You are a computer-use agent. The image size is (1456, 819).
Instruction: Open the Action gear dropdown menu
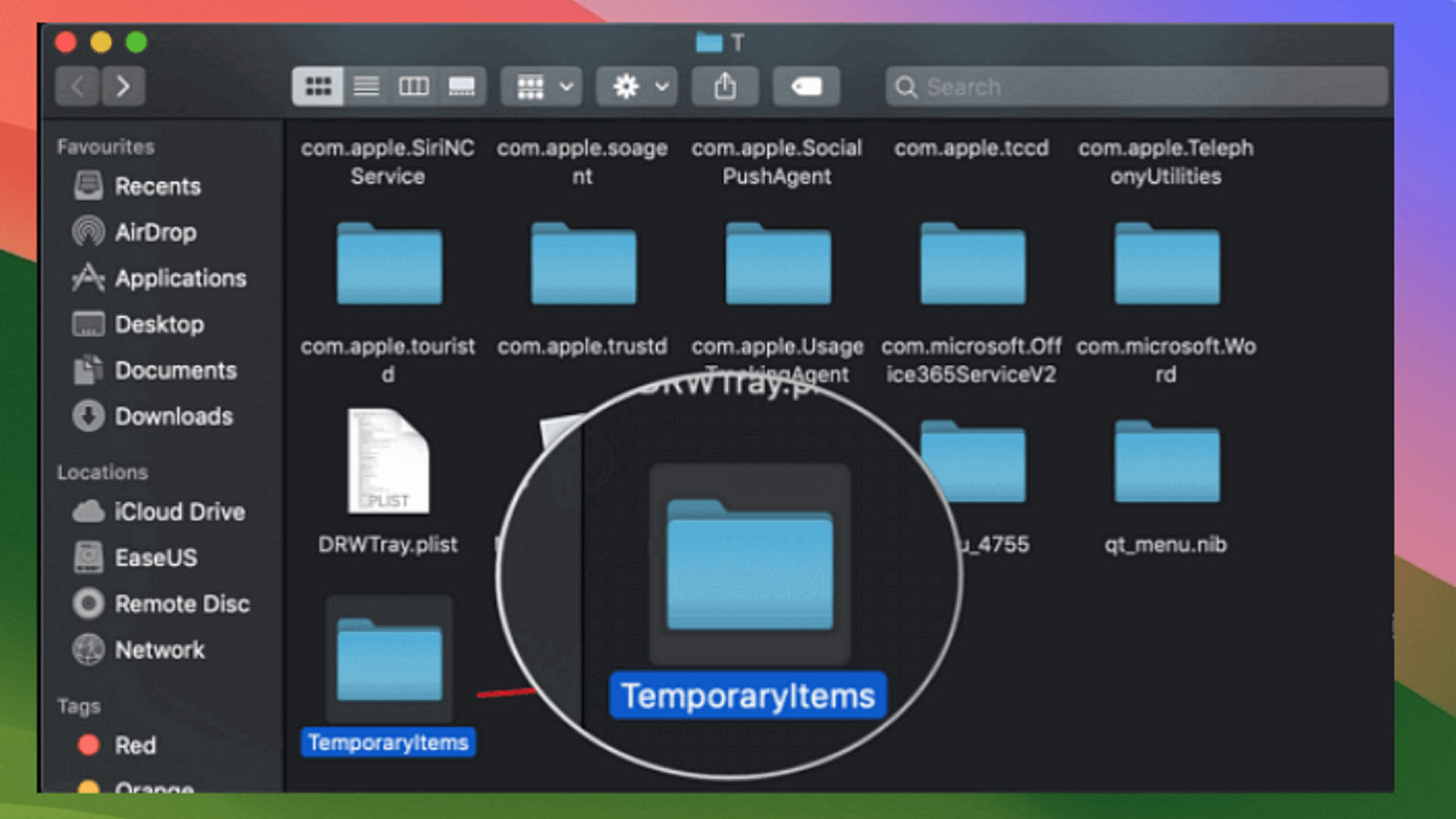[635, 86]
